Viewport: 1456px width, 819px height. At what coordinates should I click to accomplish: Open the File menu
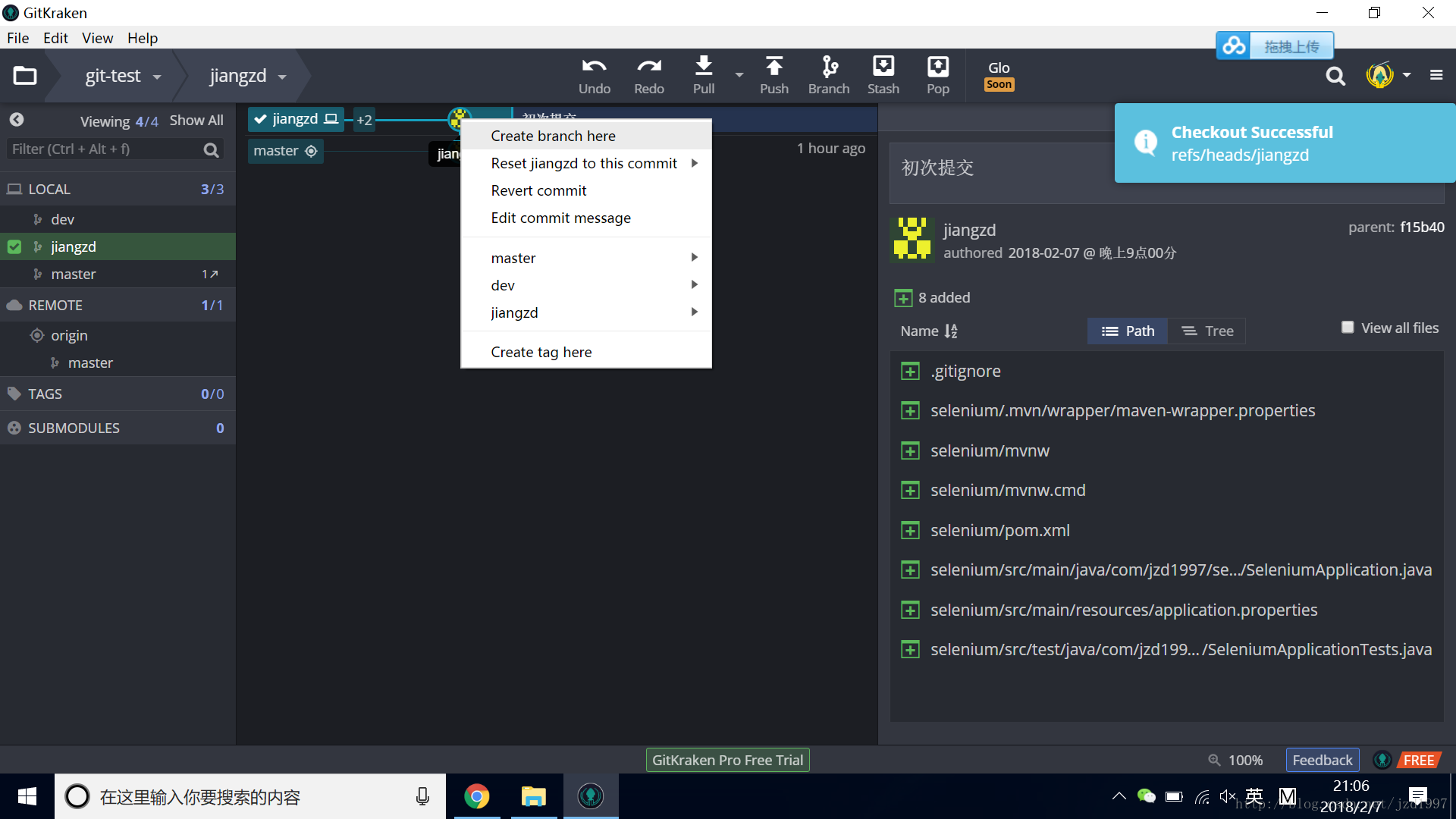click(x=17, y=38)
